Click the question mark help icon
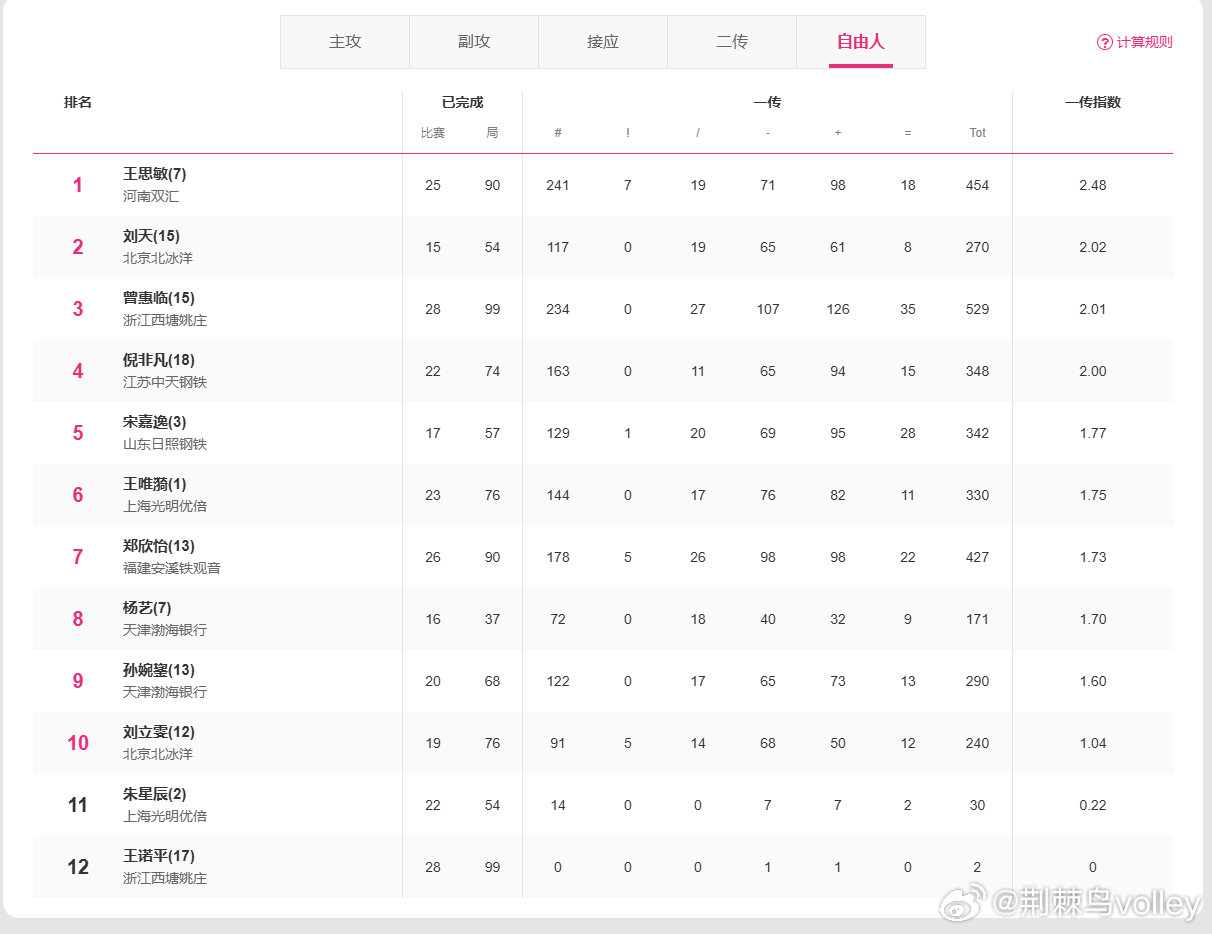Viewport: 1212px width, 934px height. pos(1105,42)
